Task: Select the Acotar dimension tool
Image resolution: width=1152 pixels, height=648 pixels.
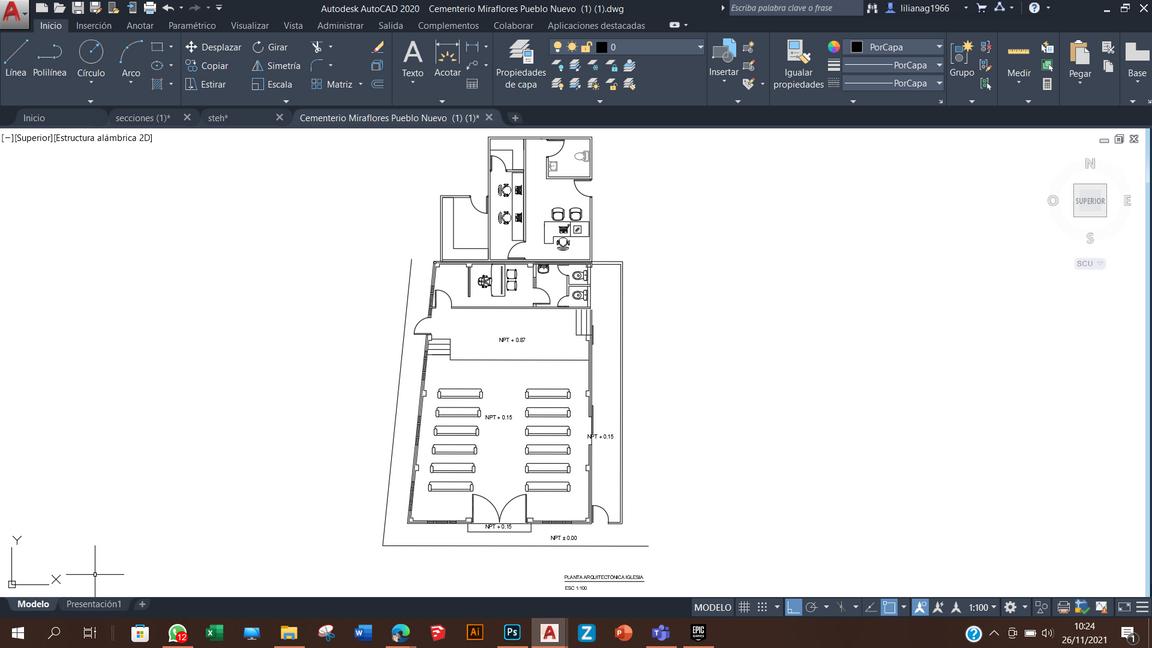Action: 447,59
